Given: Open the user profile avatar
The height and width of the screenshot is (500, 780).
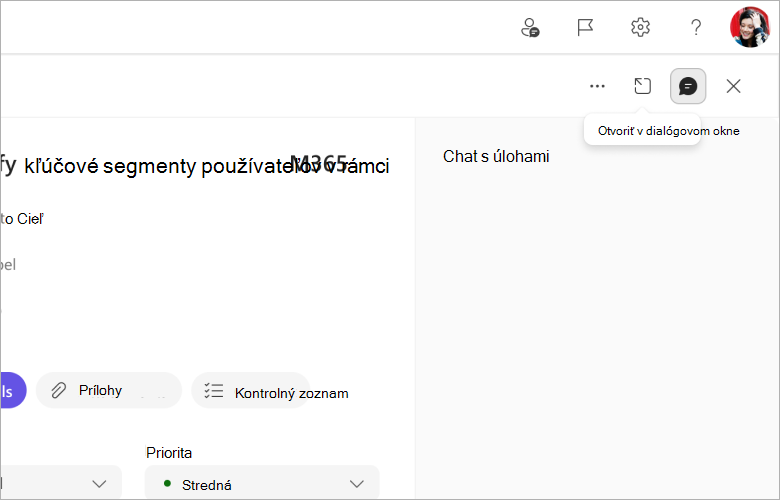Looking at the screenshot, I should (750, 27).
